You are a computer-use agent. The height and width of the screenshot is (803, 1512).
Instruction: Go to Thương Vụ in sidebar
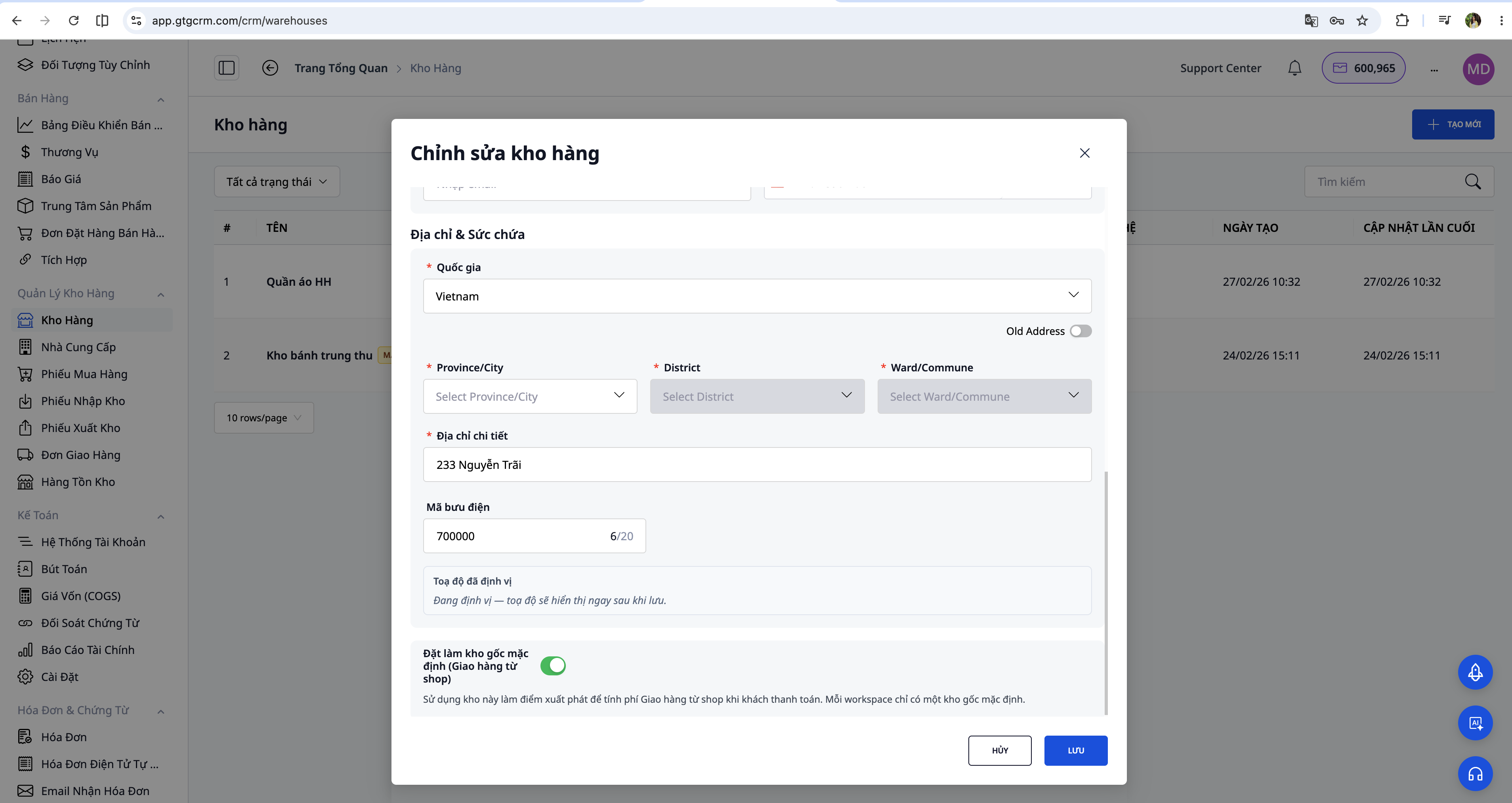(x=92, y=152)
